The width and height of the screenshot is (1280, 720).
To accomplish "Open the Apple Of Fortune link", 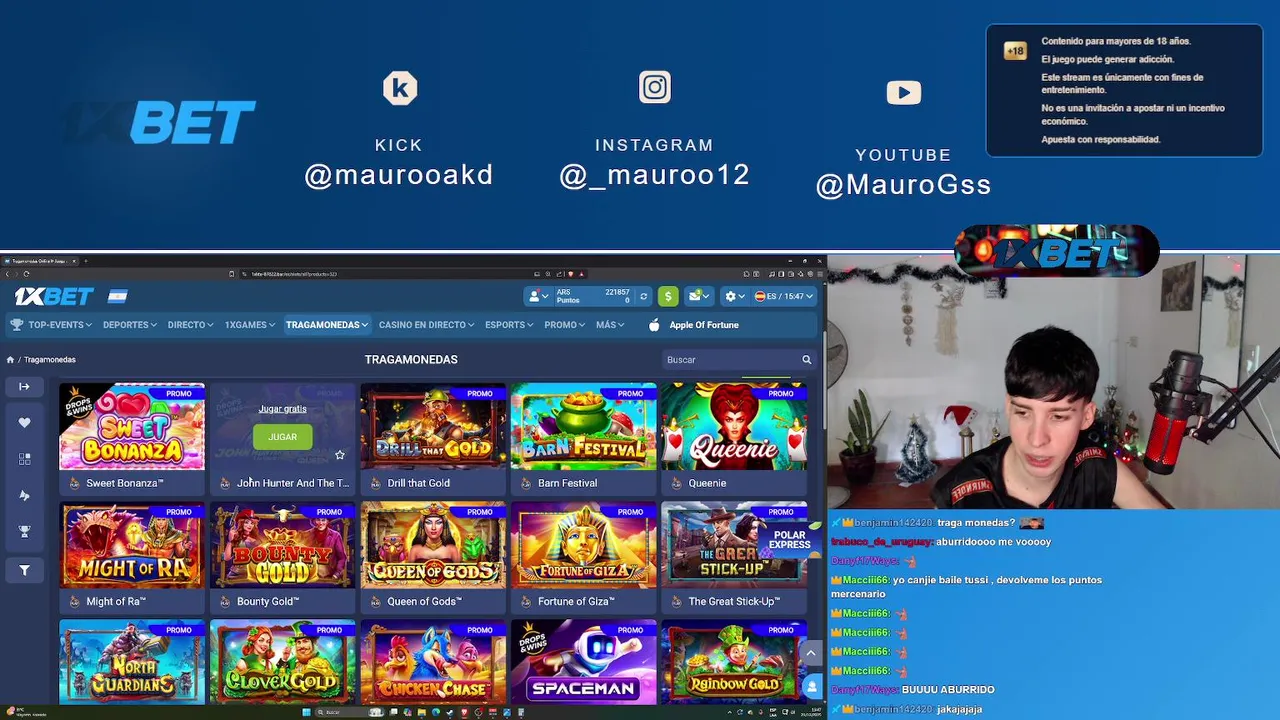I will 694,325.
